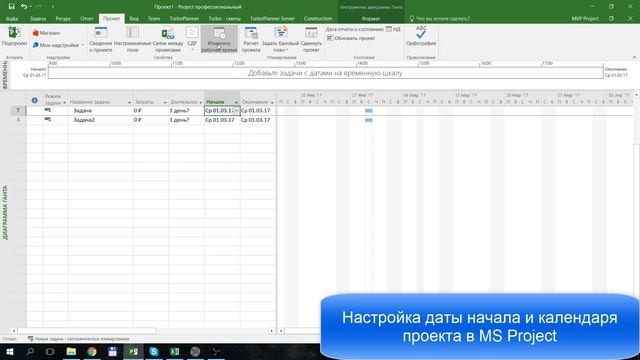Click the Gantt chart left scroll arrow
640x360 pixels.
[x=281, y=331]
